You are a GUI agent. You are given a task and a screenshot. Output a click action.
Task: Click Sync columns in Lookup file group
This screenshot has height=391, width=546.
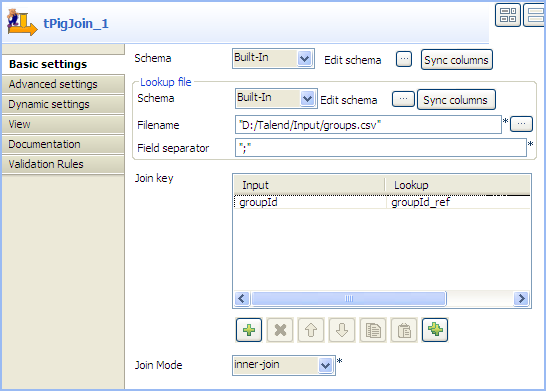click(x=456, y=100)
